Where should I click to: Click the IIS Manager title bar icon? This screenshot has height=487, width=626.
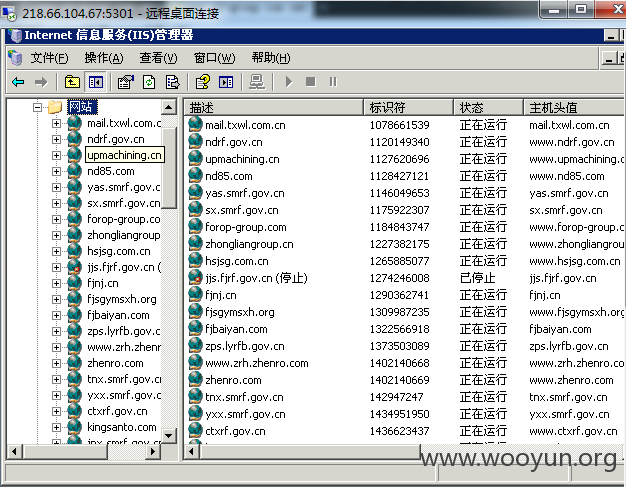pos(16,35)
